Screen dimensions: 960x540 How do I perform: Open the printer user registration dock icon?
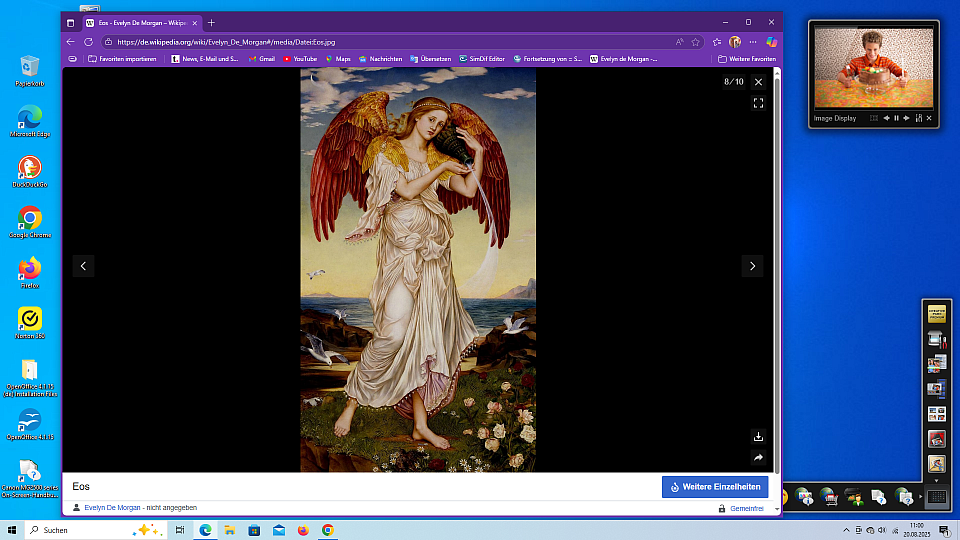[853, 497]
